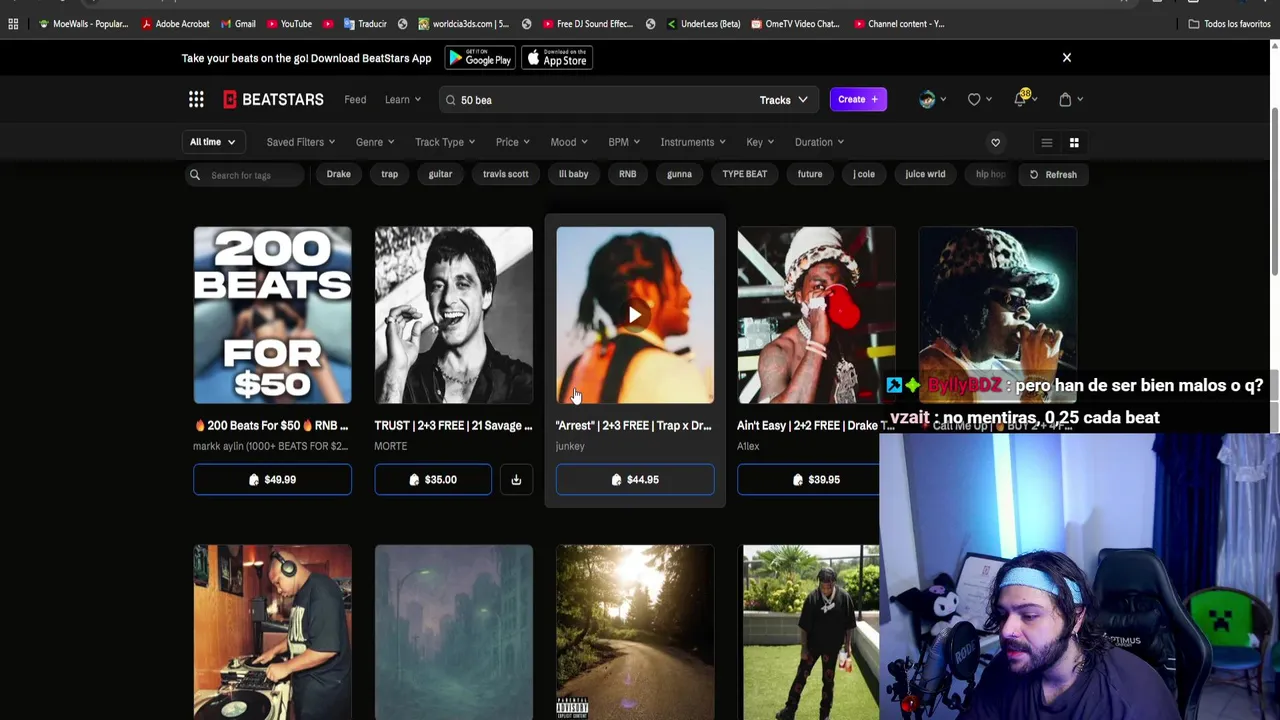Buy Ain't Easy beat for $39.95
The height and width of the screenshot is (720, 1280).
(808, 480)
